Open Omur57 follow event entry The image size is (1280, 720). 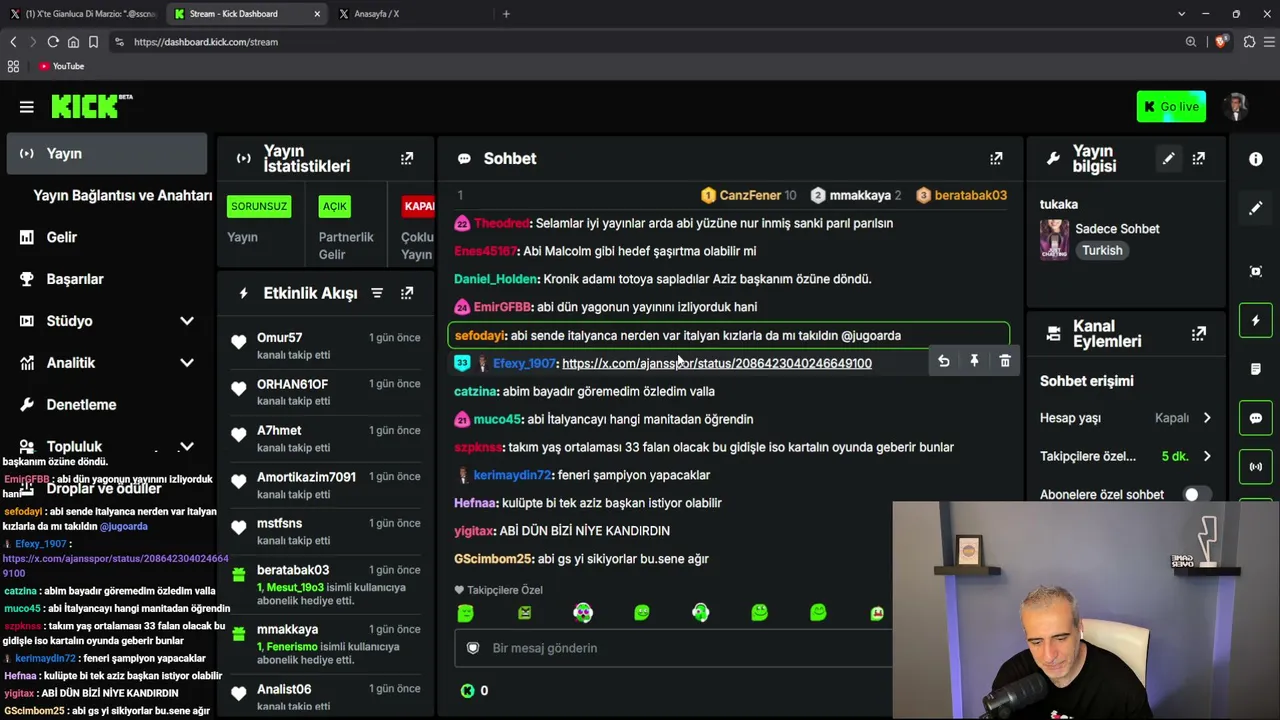tap(327, 346)
